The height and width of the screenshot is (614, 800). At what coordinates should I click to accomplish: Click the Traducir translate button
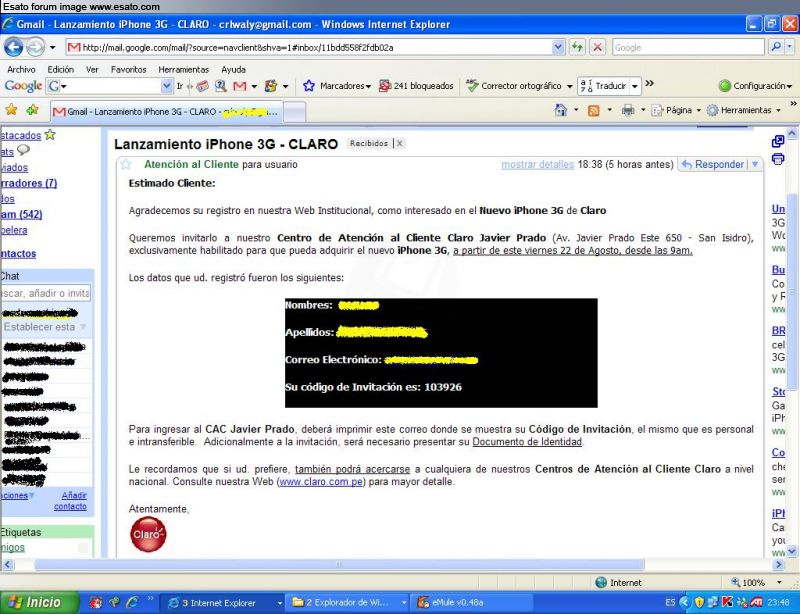pyautogui.click(x=604, y=86)
